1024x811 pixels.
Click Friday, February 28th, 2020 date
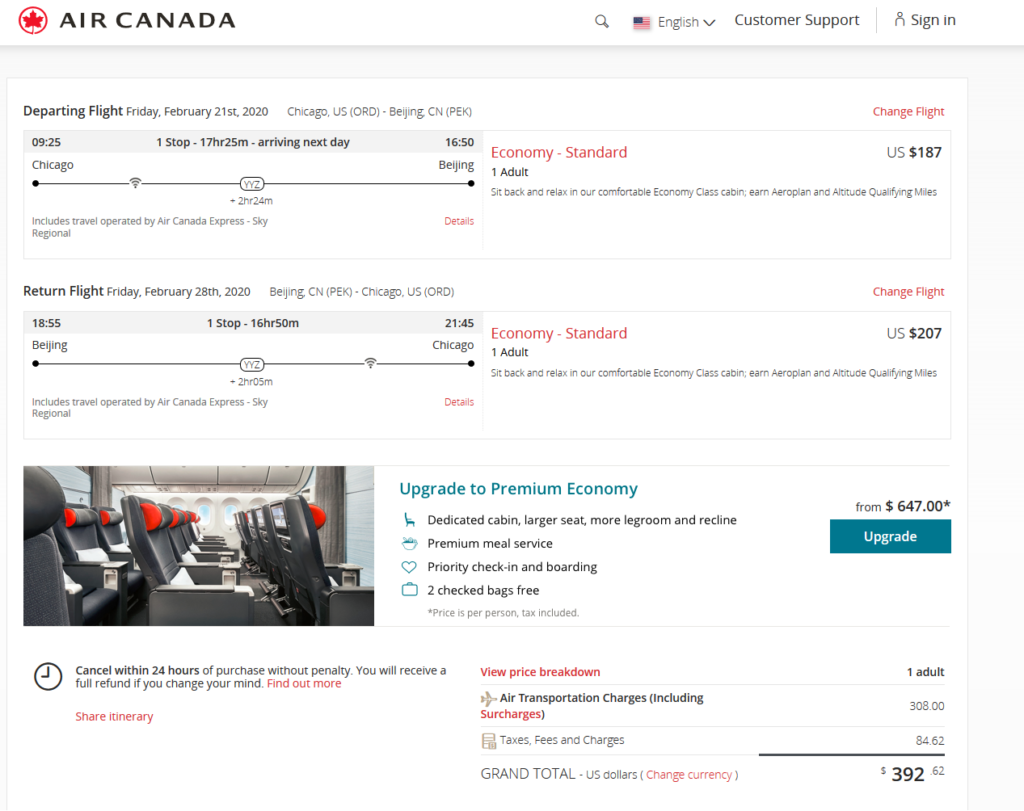coord(178,292)
